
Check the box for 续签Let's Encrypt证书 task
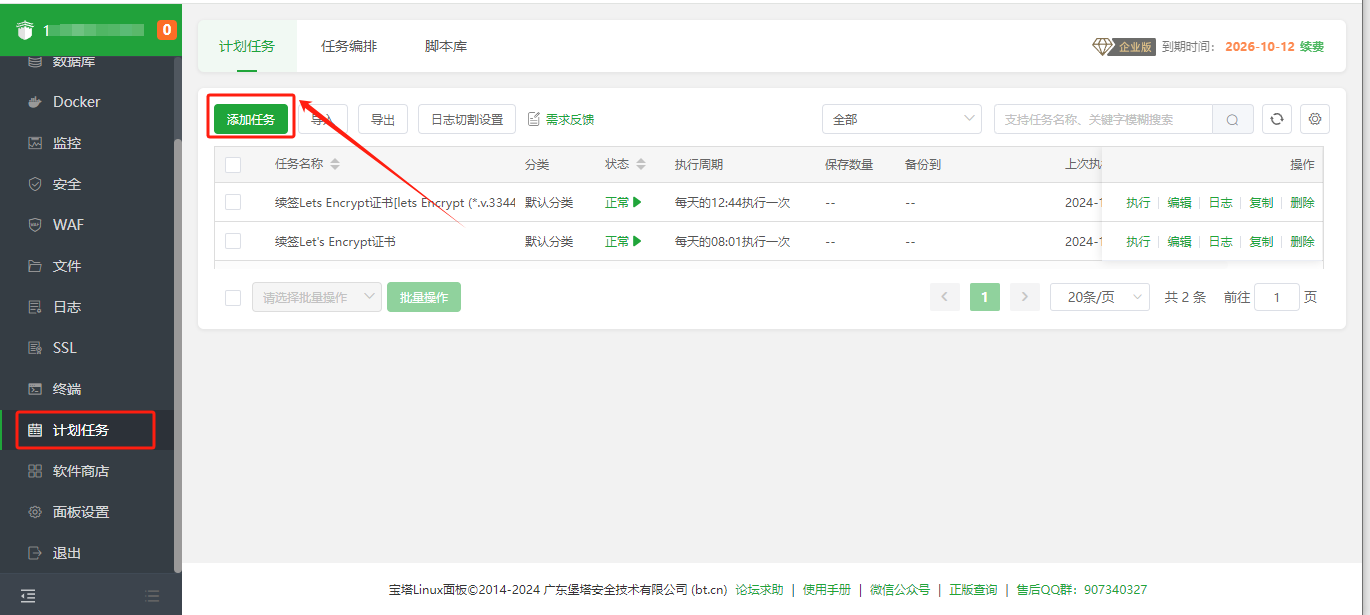click(x=233, y=241)
